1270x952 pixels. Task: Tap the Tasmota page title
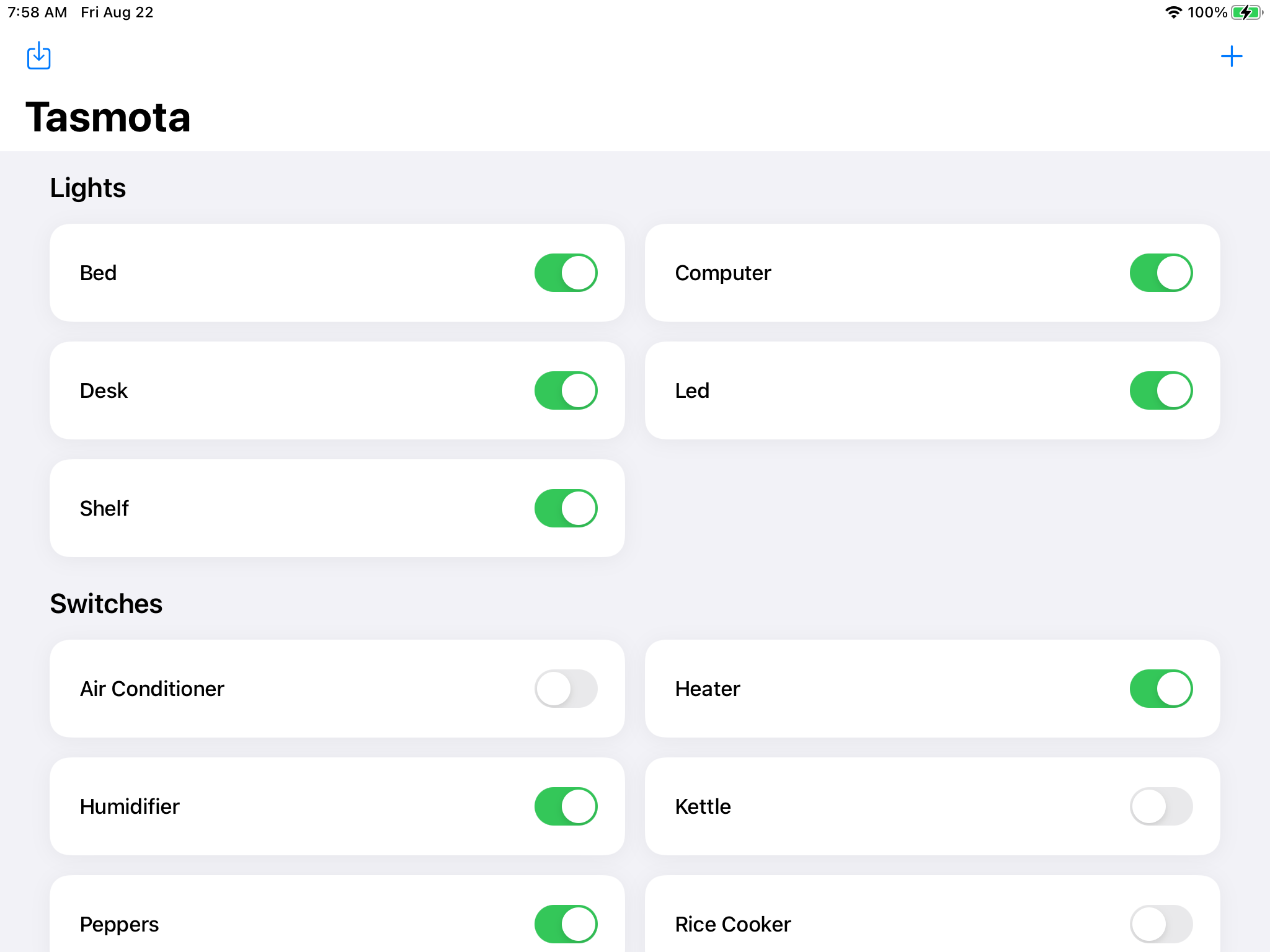[x=108, y=117]
